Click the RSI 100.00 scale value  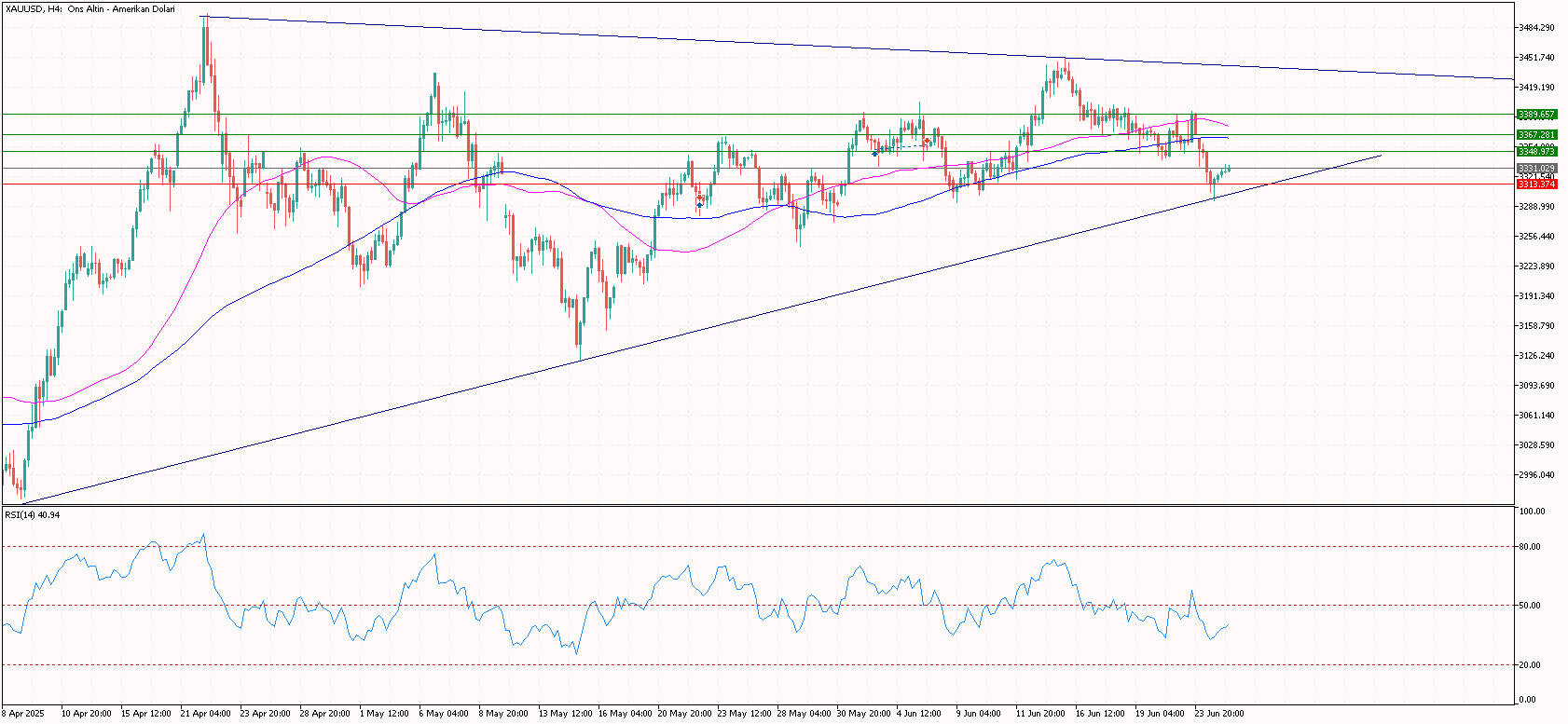(x=1532, y=512)
